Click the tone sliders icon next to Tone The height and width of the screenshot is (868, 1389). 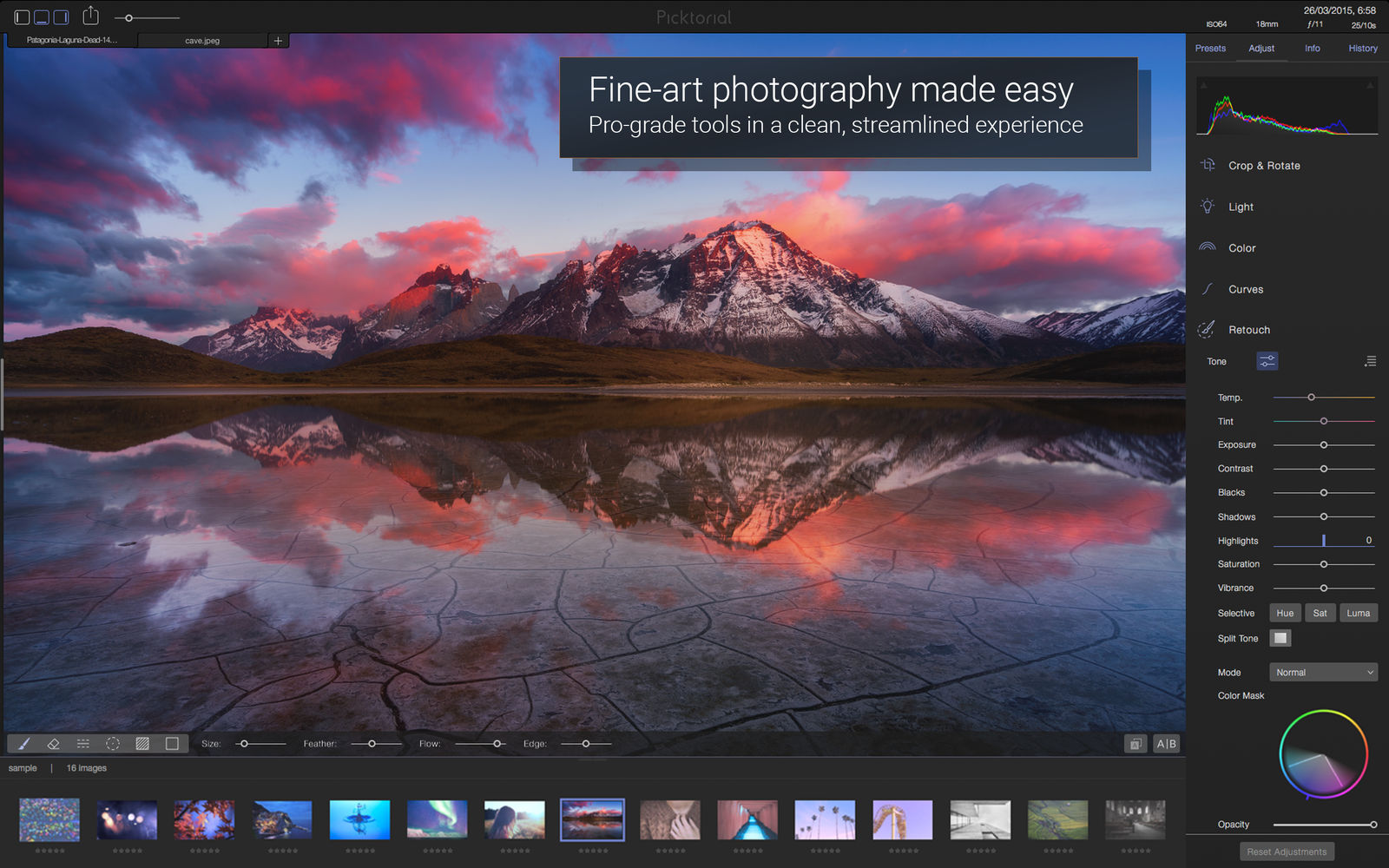click(x=1267, y=361)
